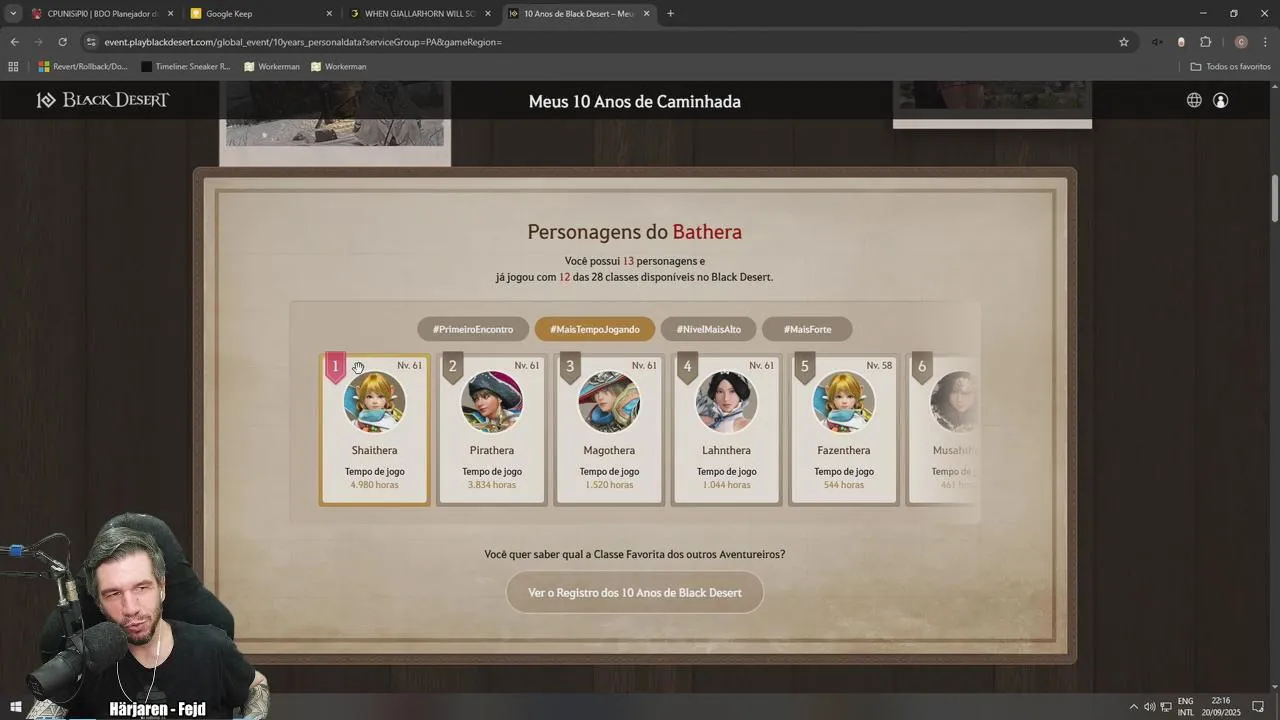This screenshot has height=720, width=1280.
Task: Switch to CPUNISIPIO BDO Planejador browser tab
Action: 101,14
